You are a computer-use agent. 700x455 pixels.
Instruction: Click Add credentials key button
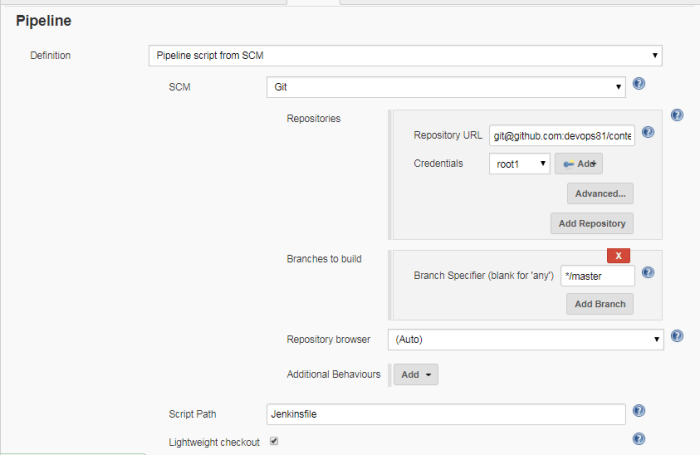coord(579,163)
